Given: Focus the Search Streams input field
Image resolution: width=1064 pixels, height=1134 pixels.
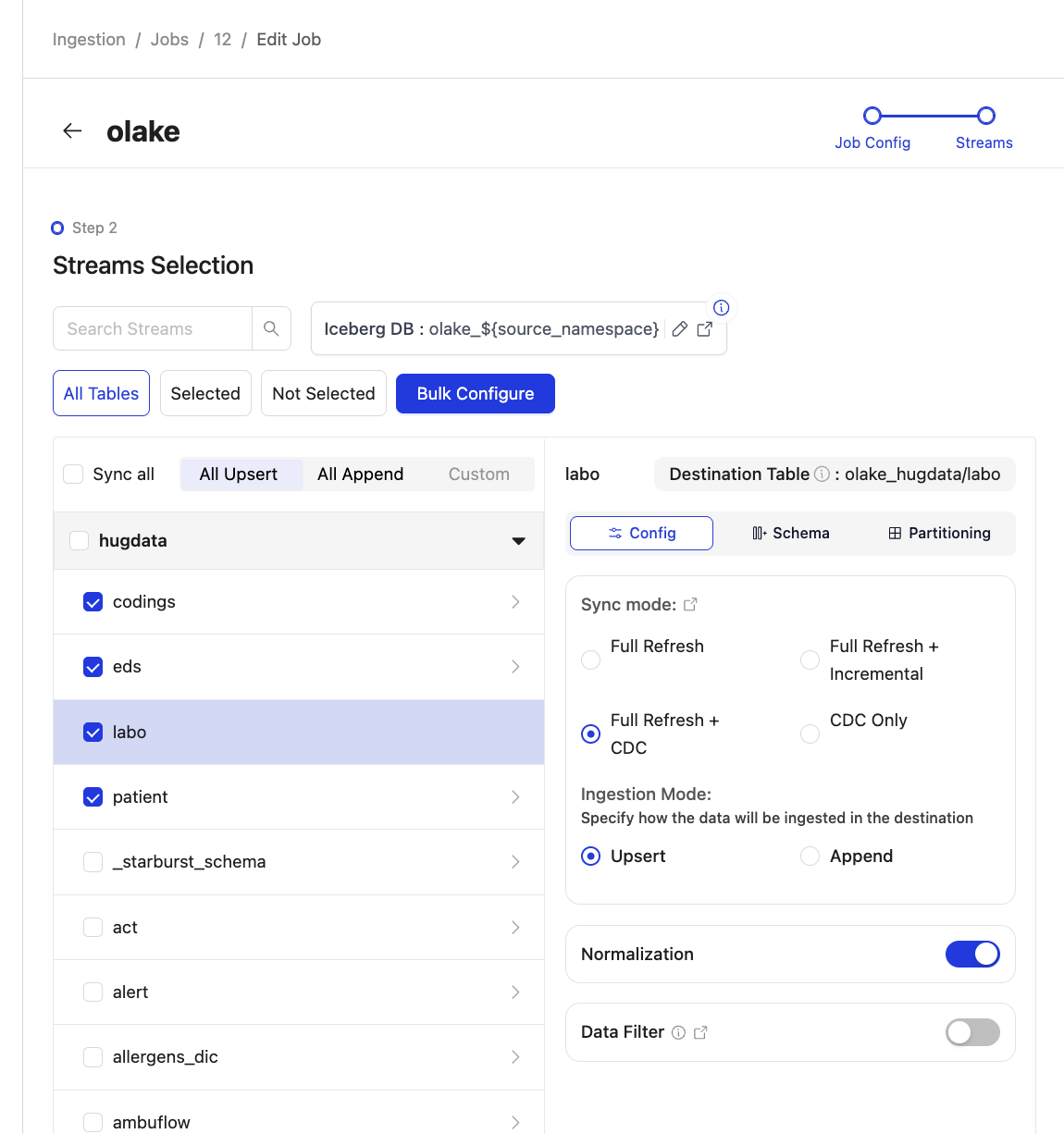Looking at the screenshot, I should (153, 328).
